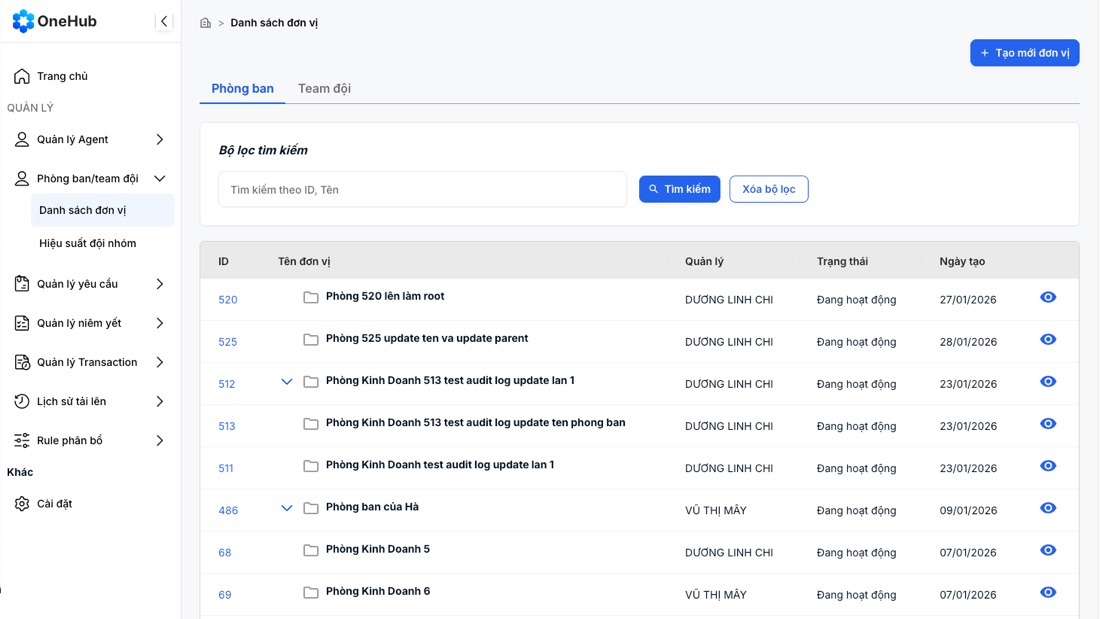Click the Quản lý yêu cầu clipboard icon
Image resolution: width=1100 pixels, height=619 pixels.
tap(22, 284)
